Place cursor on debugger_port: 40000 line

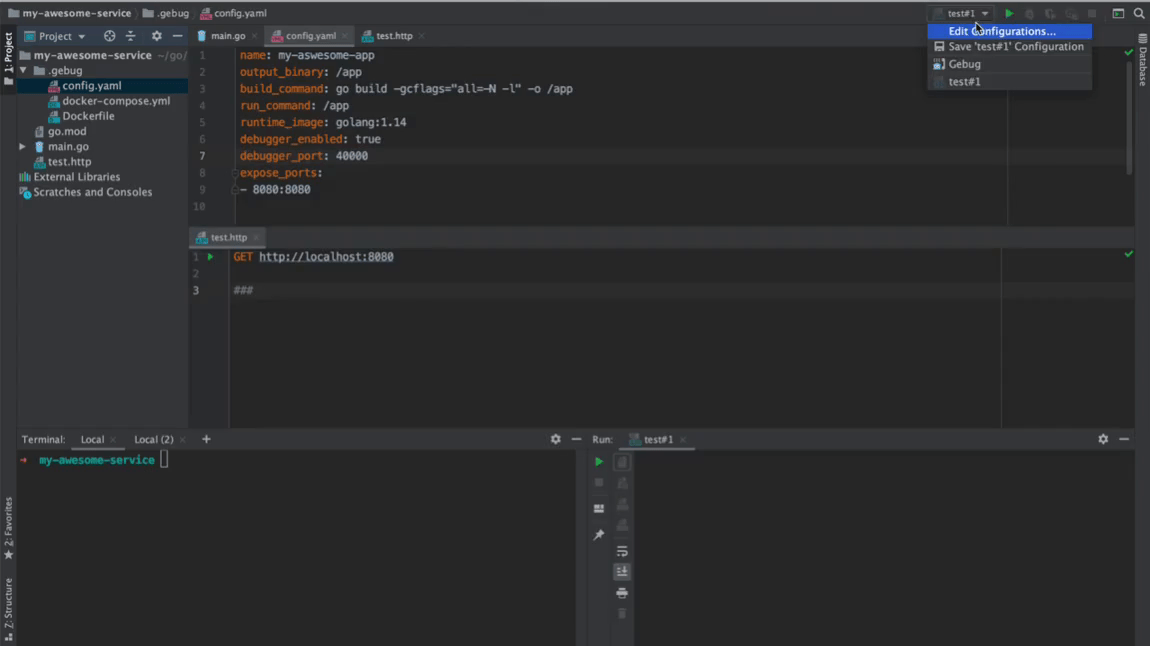pos(304,155)
